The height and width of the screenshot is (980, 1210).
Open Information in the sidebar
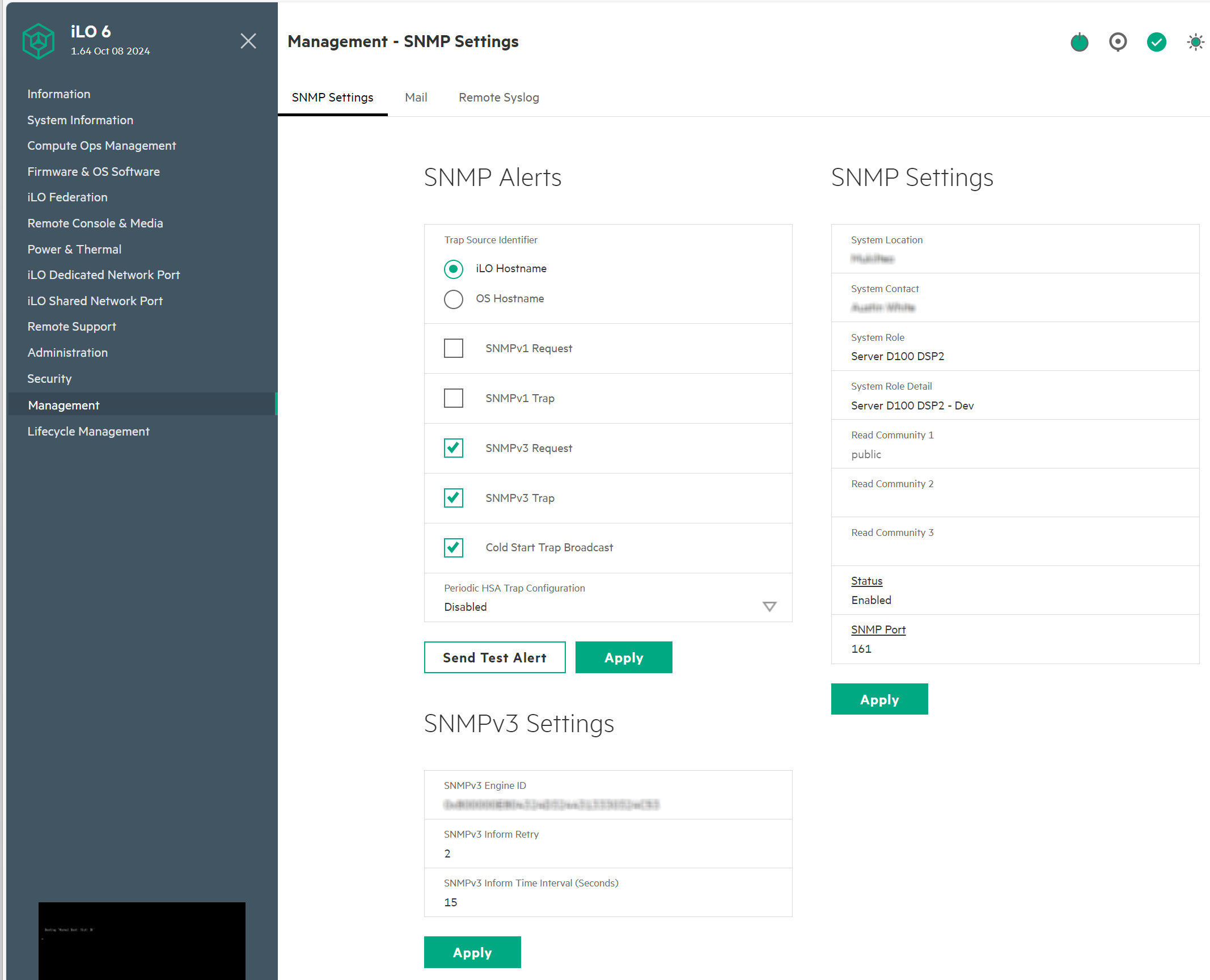[x=59, y=94]
